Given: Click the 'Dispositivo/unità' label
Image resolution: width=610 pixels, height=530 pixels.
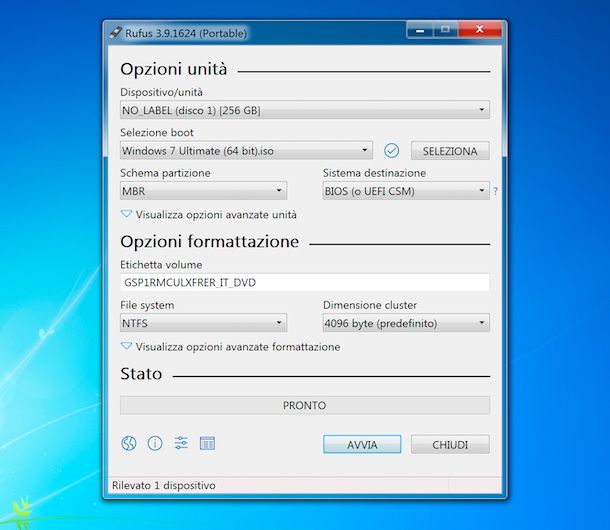Looking at the screenshot, I should 161,92.
